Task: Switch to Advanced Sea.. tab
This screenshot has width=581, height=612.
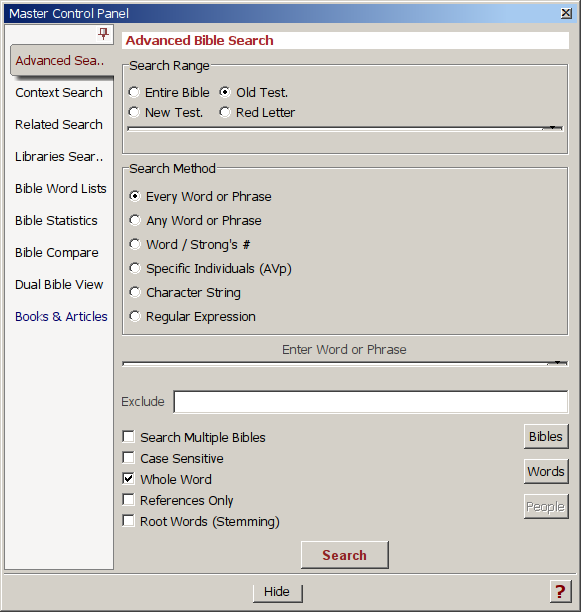Action: click(60, 60)
